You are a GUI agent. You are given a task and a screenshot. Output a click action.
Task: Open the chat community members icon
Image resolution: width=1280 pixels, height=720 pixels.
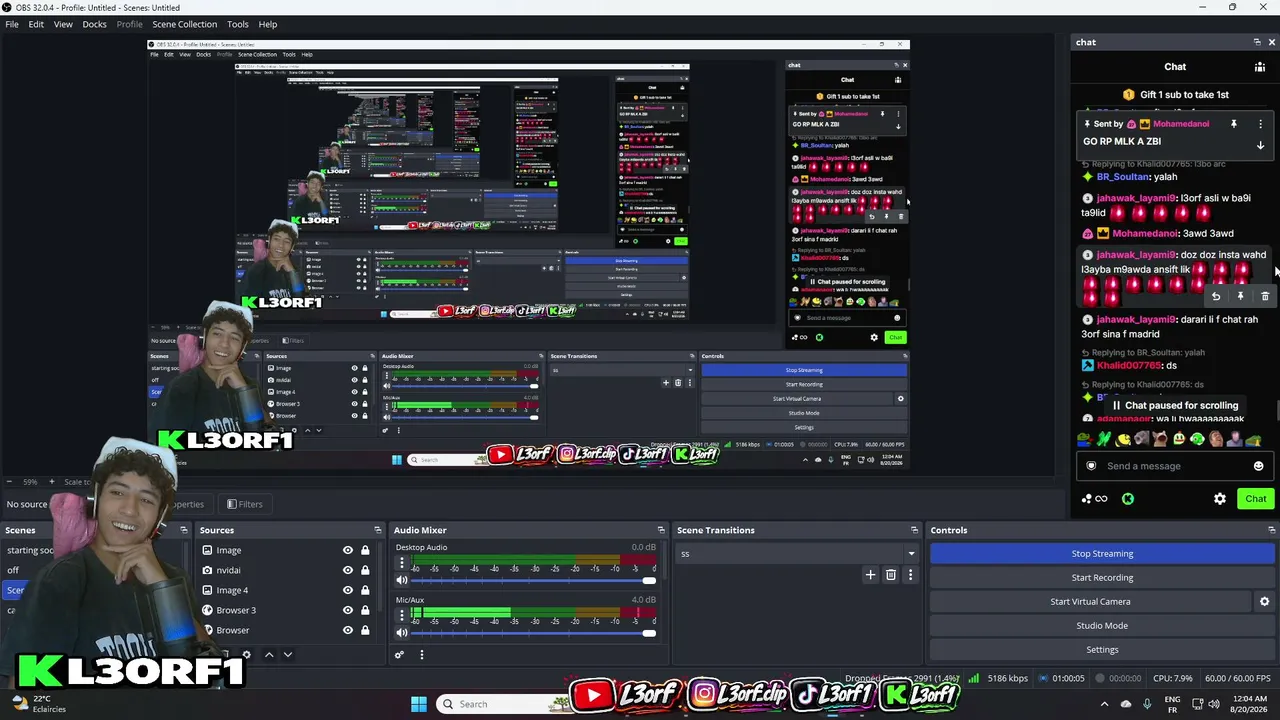1260,67
